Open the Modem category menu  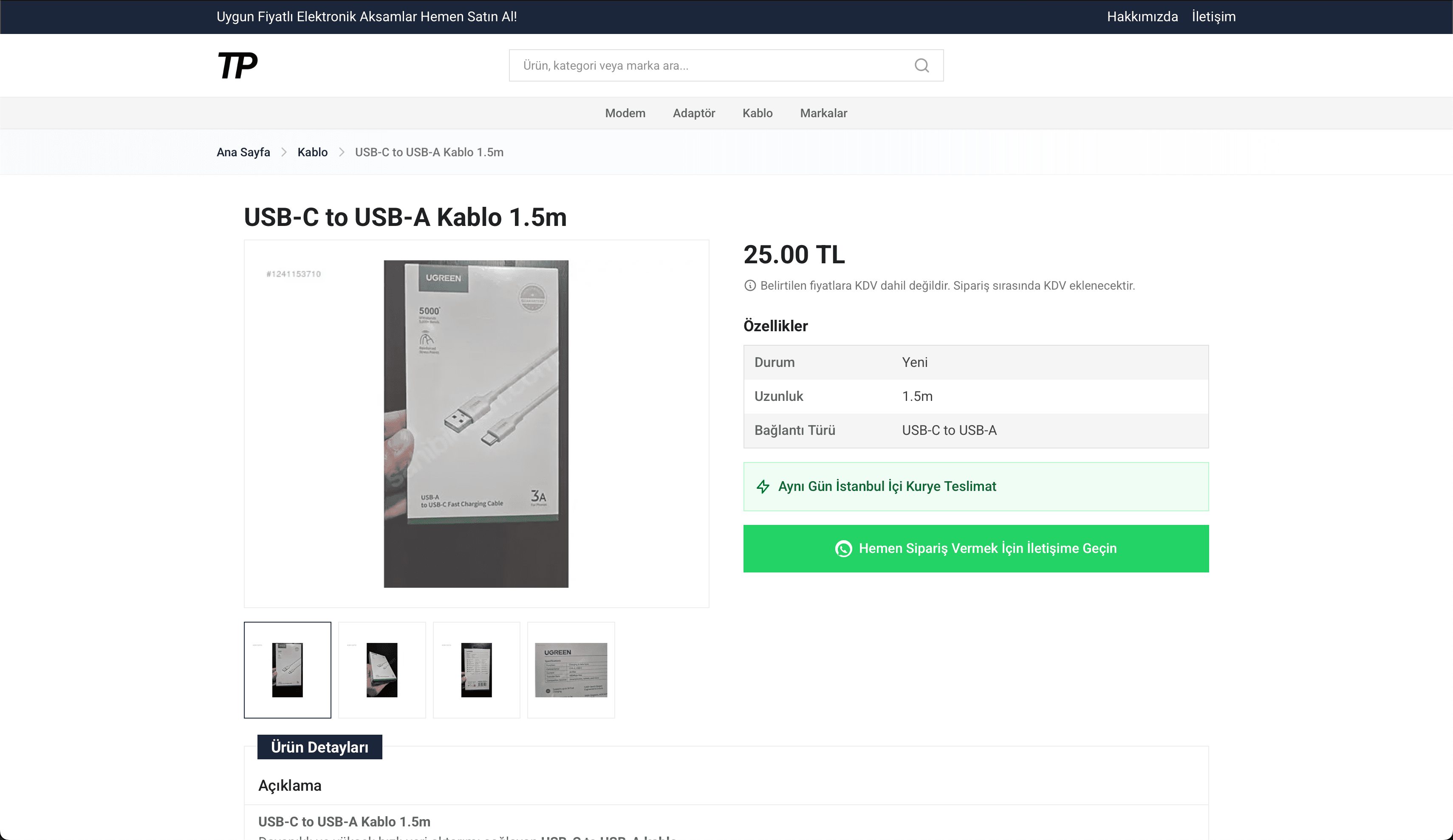point(625,113)
